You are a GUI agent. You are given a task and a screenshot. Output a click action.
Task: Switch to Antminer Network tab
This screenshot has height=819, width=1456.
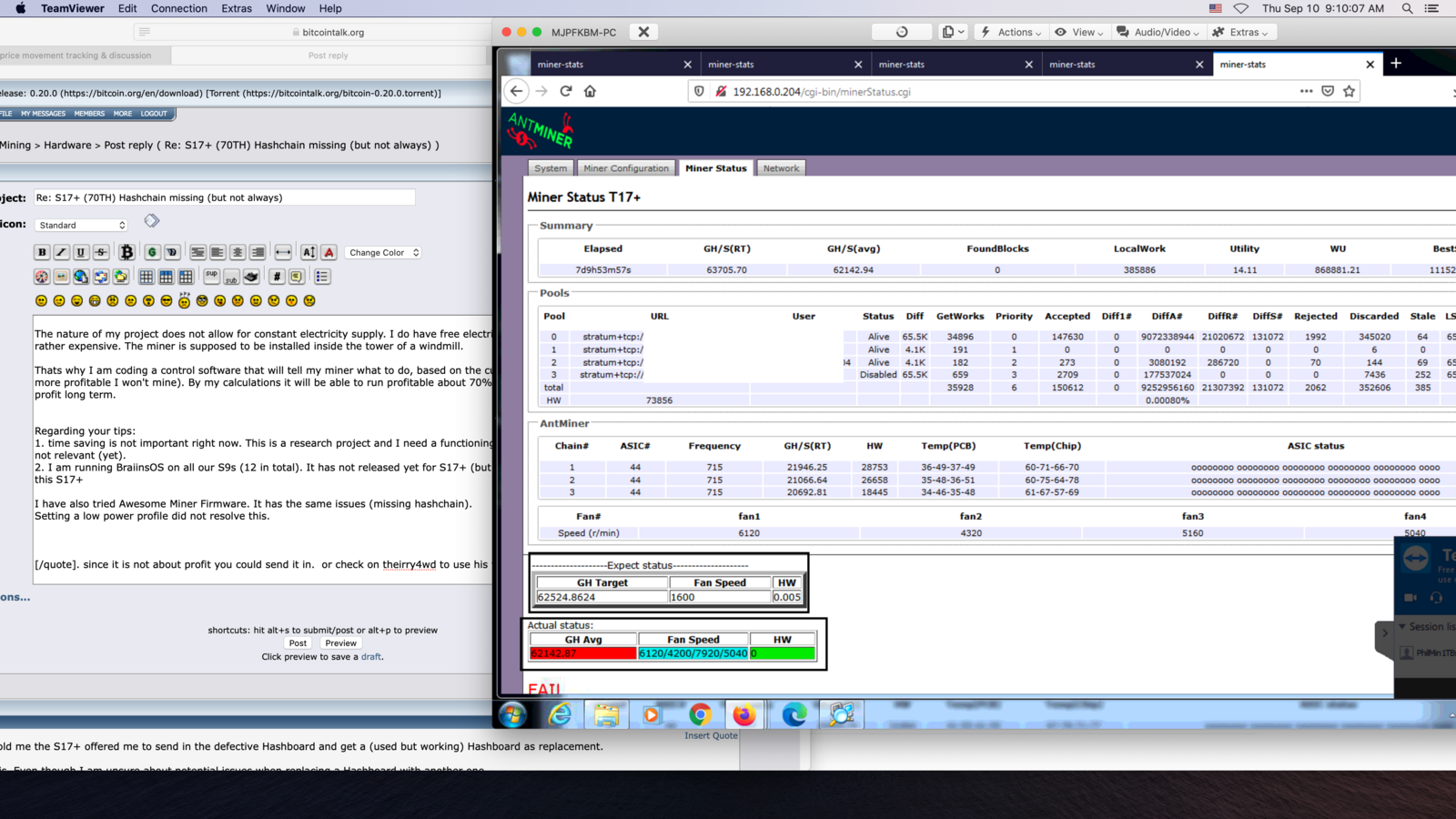pyautogui.click(x=781, y=168)
